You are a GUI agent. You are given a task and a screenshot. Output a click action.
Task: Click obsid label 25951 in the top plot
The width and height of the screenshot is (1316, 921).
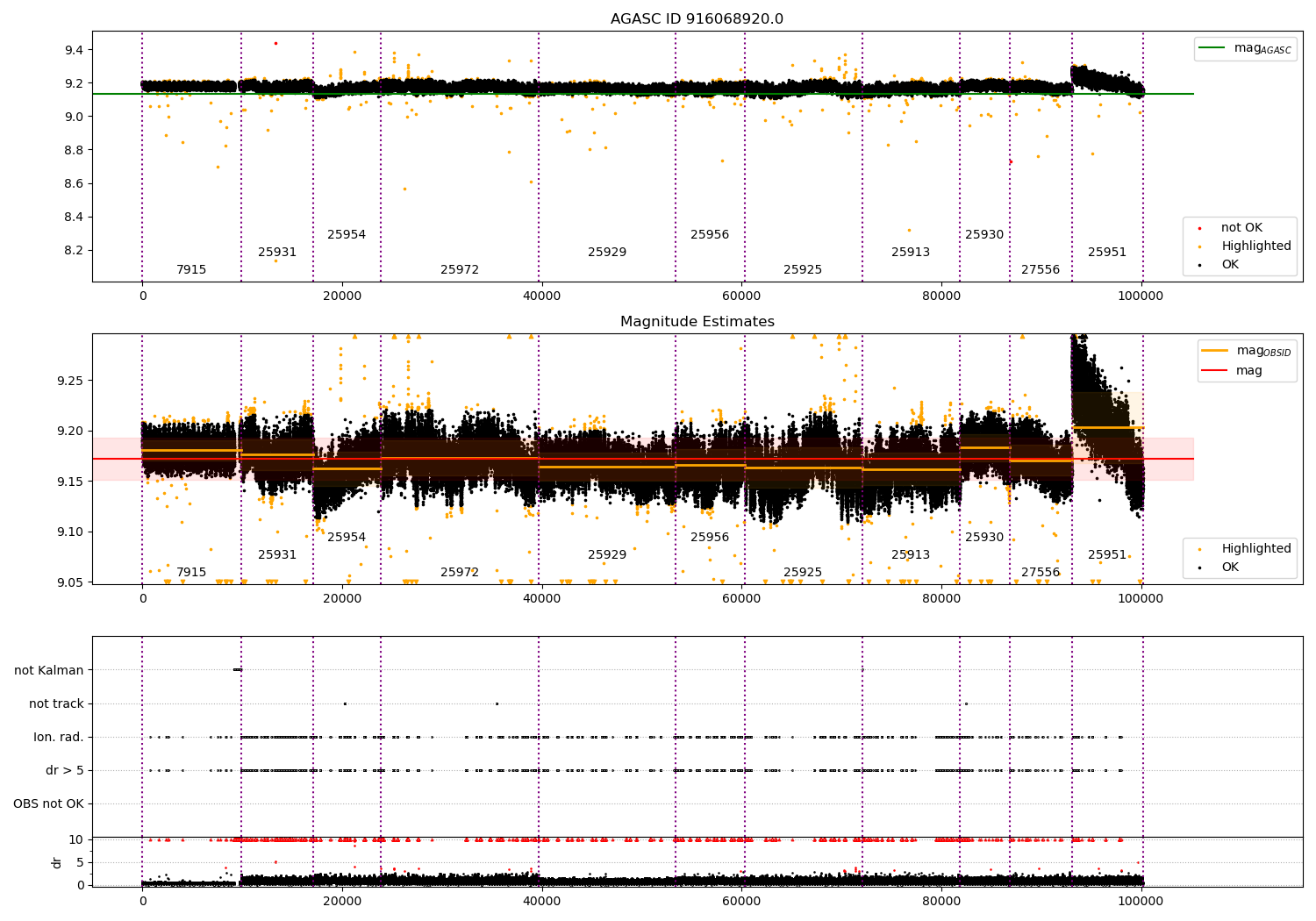tap(1107, 253)
